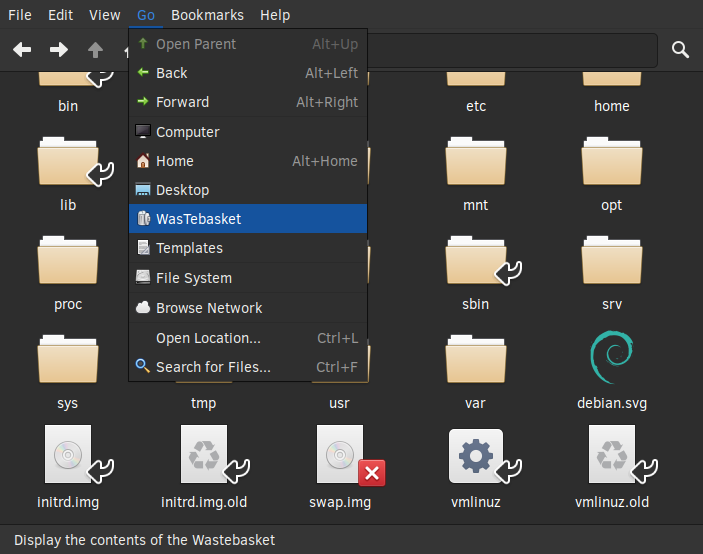Screen dimensions: 703x554
Task: Click the back arrow toolbar button
Action: point(22,50)
